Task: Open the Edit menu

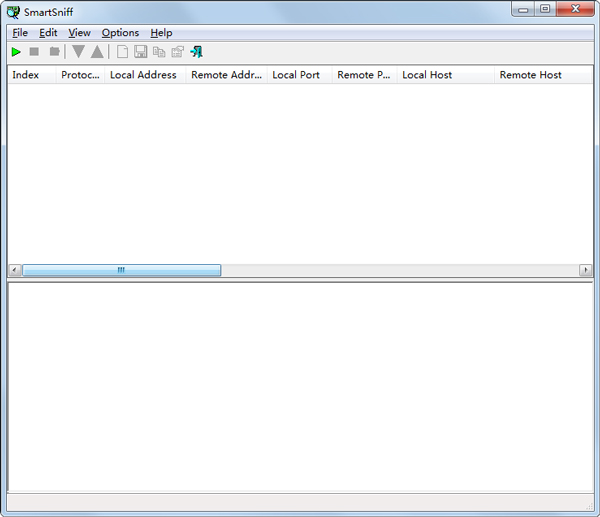Action: click(x=48, y=33)
